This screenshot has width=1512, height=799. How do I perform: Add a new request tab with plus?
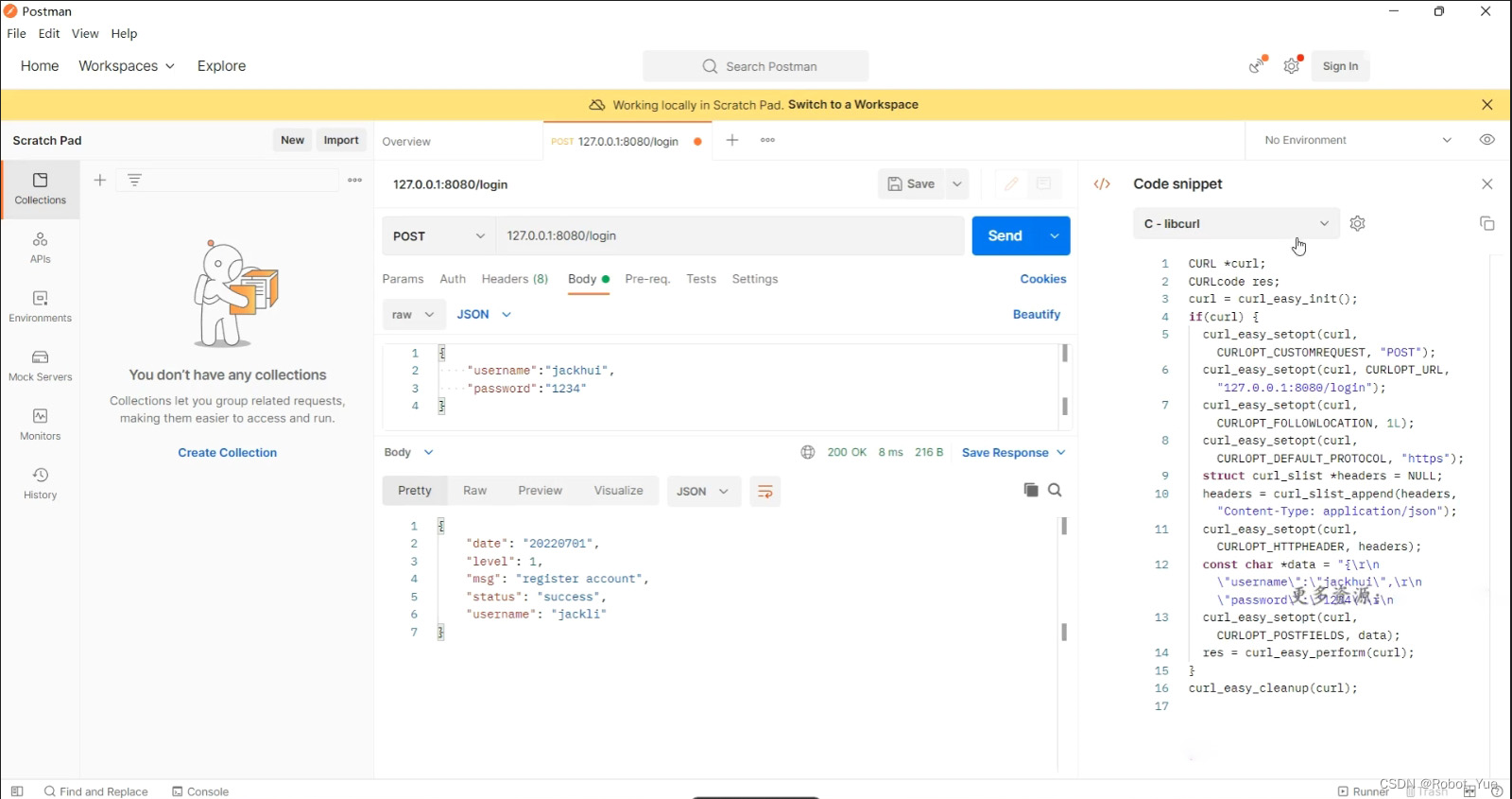(x=732, y=140)
